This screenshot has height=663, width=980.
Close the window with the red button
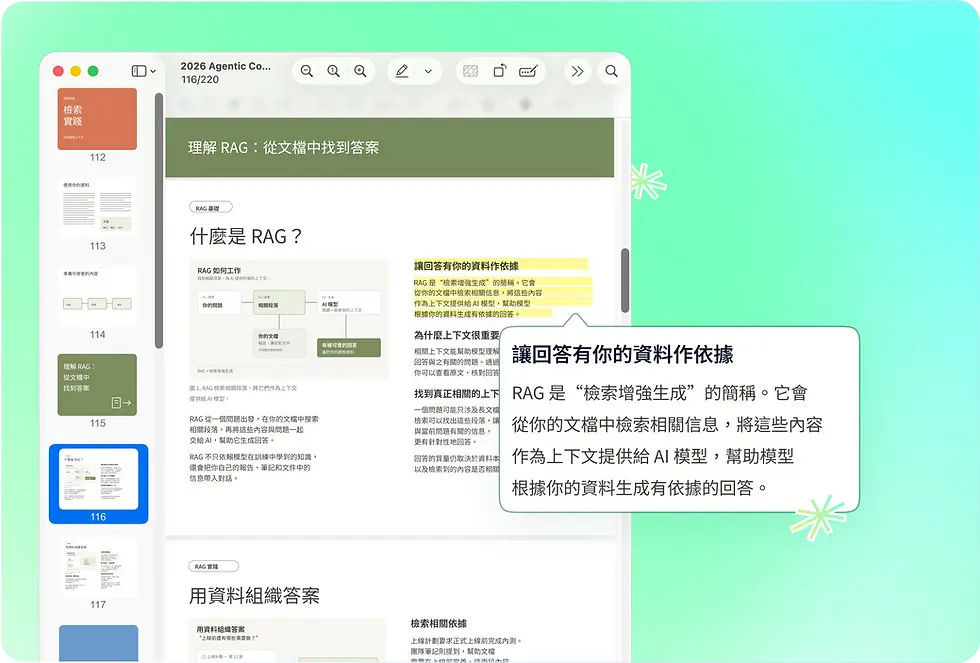pos(58,71)
